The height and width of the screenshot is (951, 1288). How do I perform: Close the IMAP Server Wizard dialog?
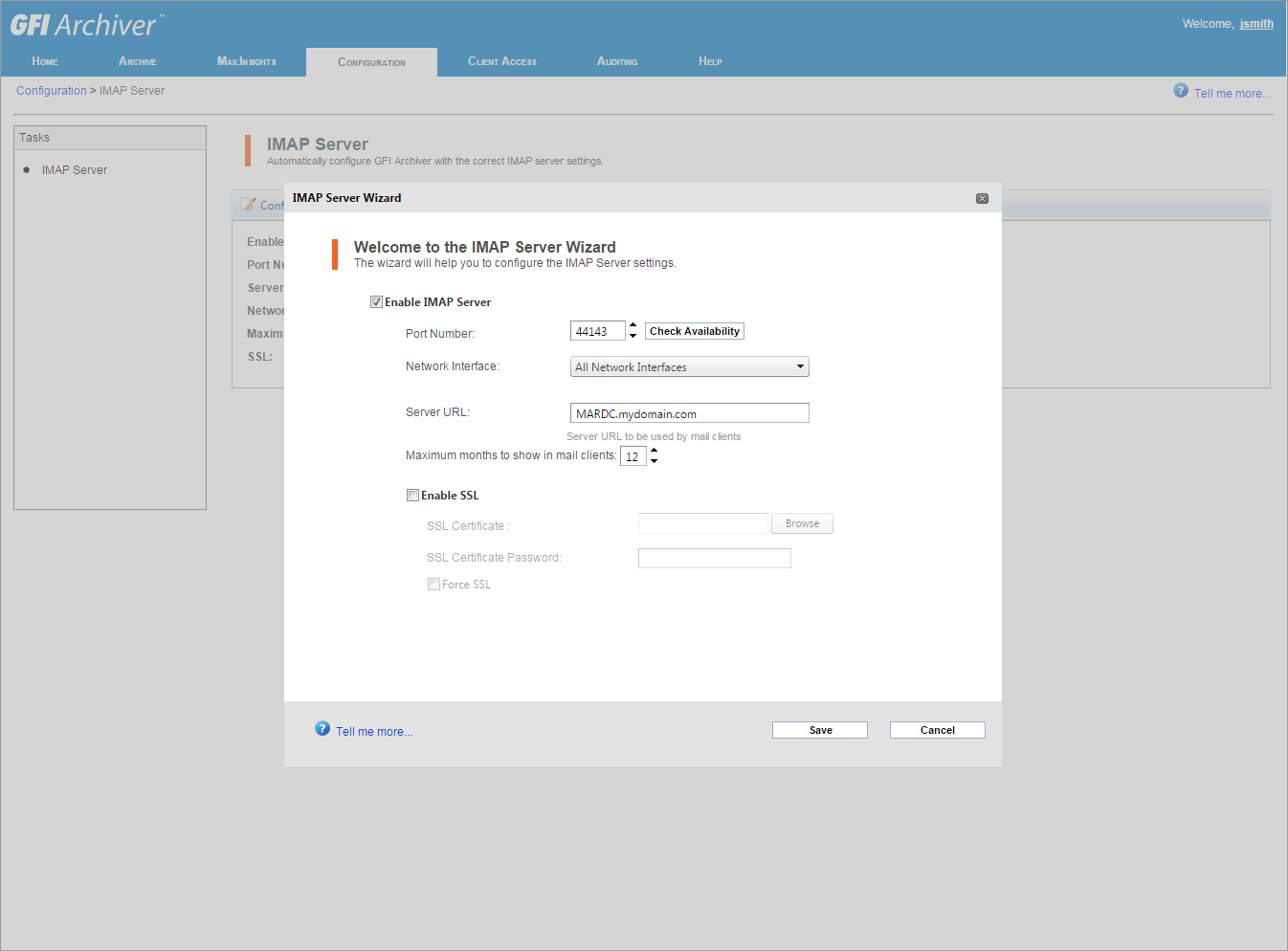(982, 198)
